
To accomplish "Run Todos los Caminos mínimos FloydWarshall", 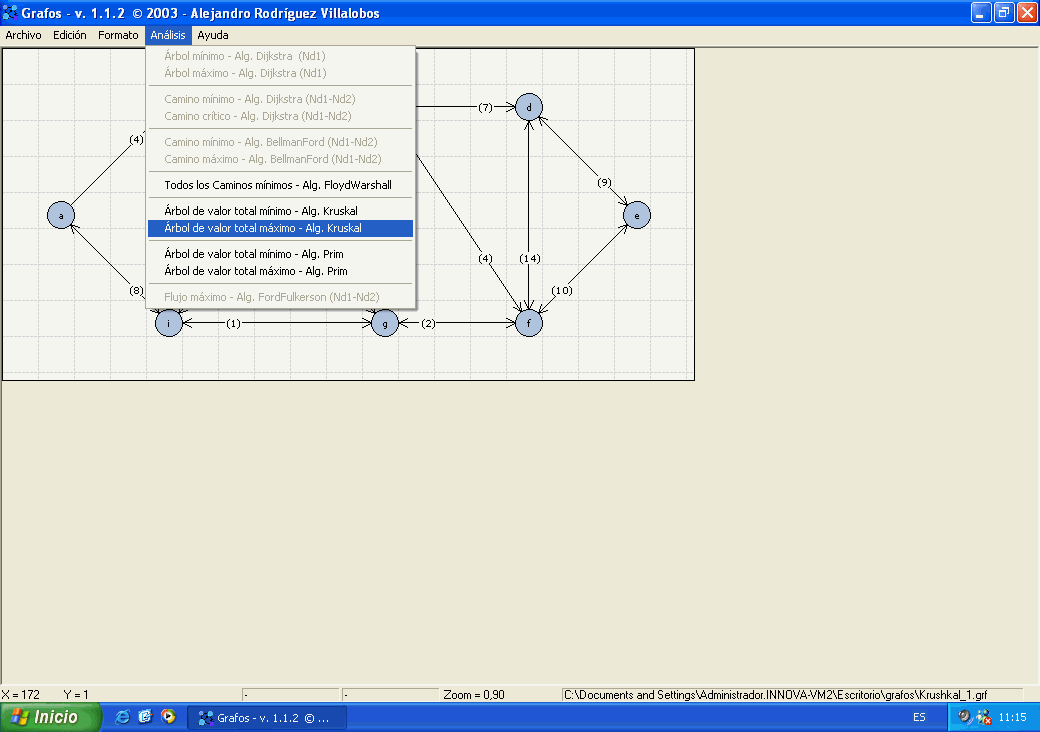I will (277, 185).
